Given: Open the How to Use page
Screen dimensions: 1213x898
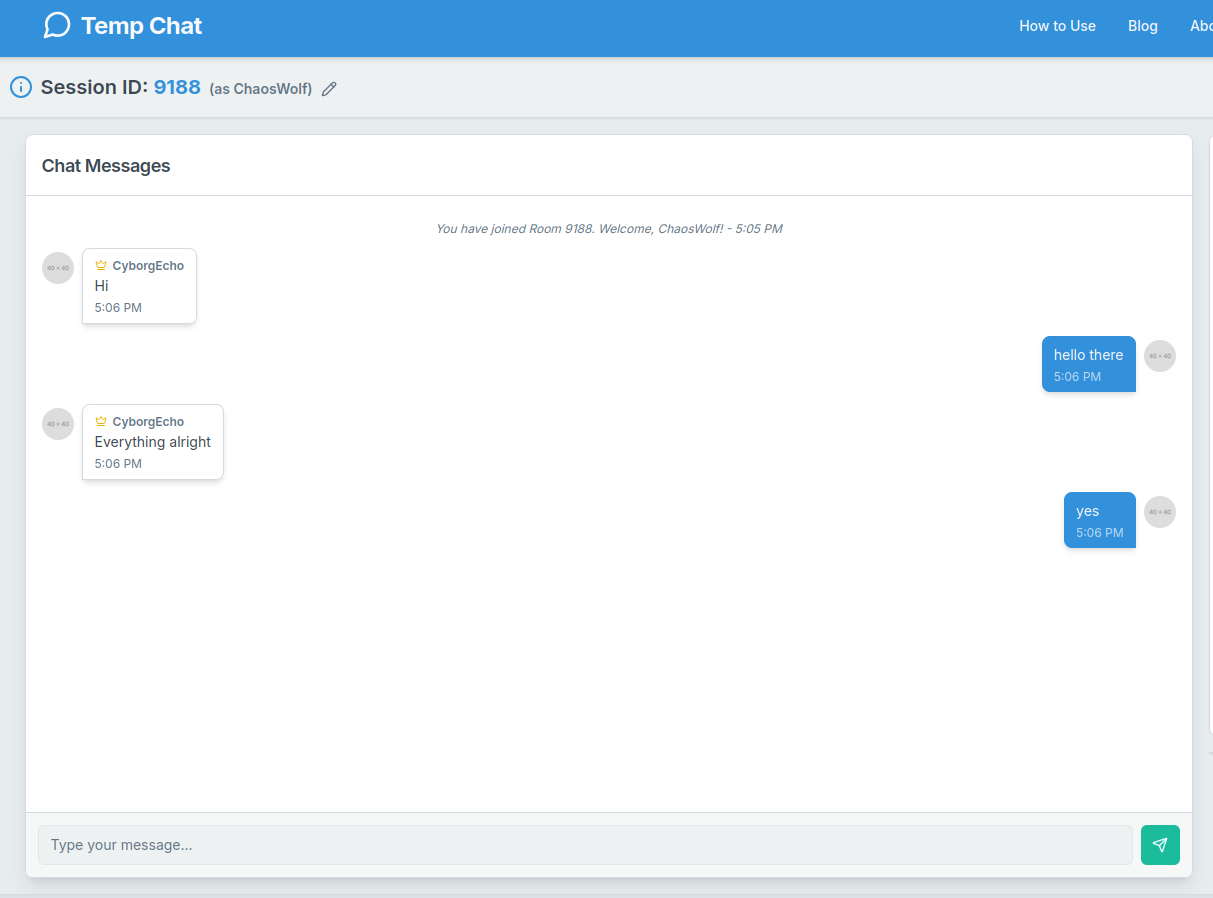Looking at the screenshot, I should (x=1057, y=25).
